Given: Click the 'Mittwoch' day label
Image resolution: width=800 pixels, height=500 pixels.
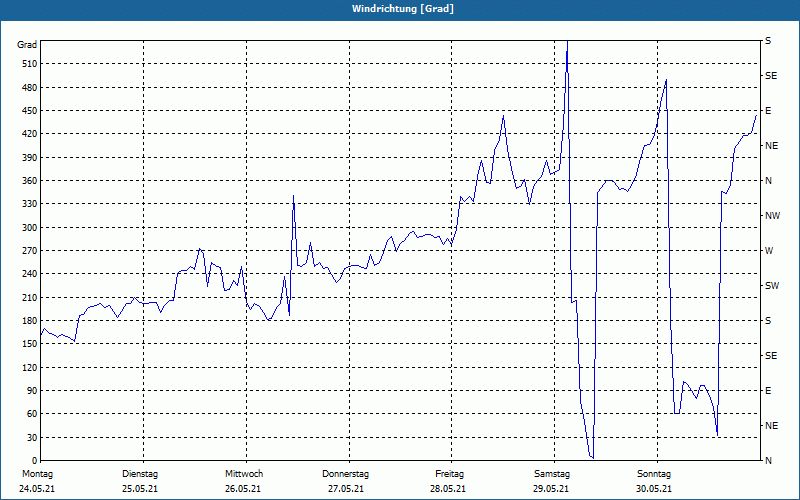Looking at the screenshot, I should (x=244, y=474).
